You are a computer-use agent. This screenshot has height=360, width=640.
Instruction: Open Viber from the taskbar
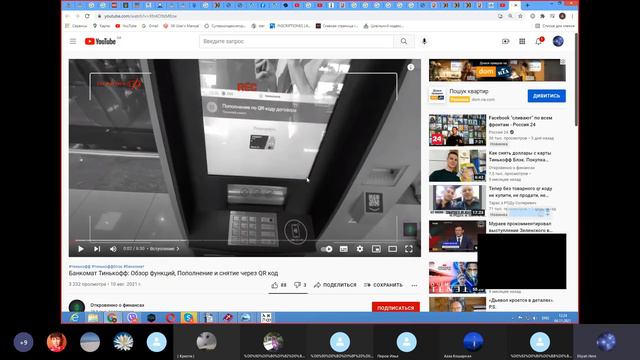(x=132, y=318)
